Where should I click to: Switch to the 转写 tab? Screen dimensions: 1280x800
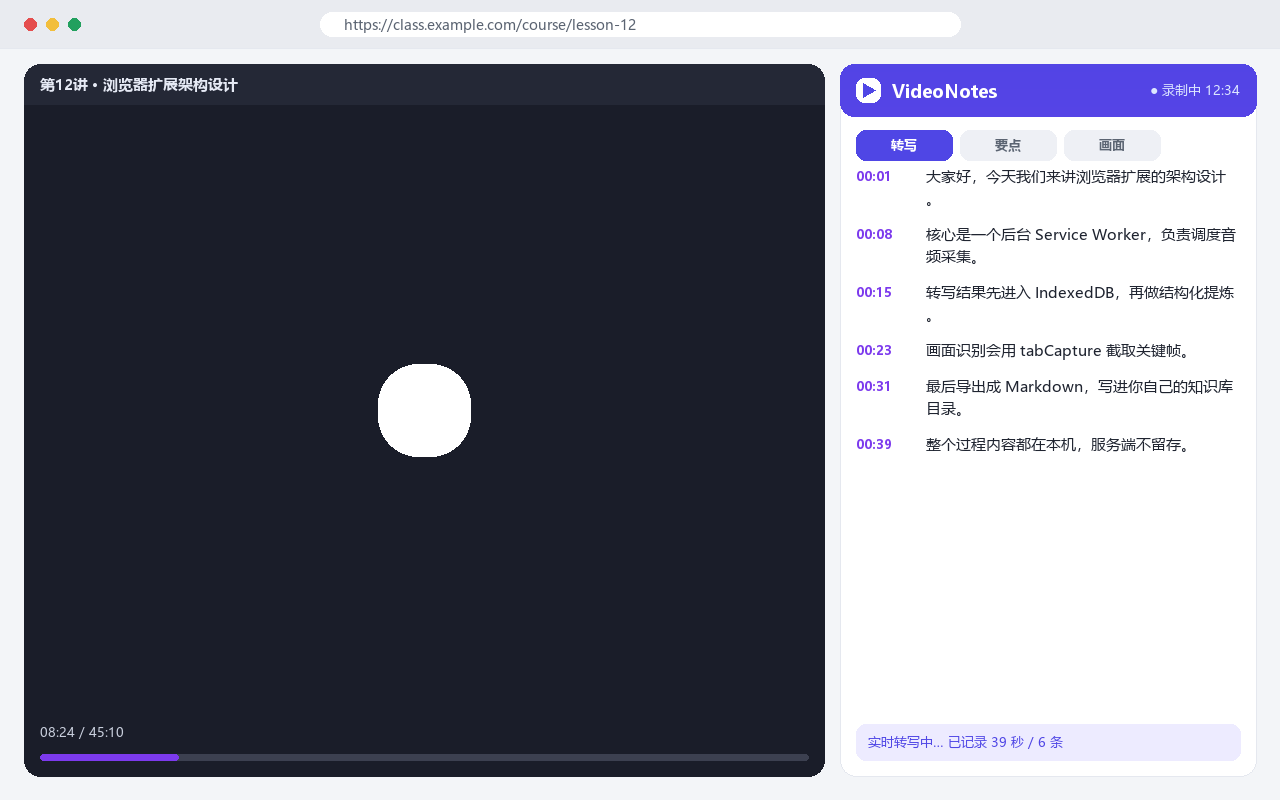(904, 145)
